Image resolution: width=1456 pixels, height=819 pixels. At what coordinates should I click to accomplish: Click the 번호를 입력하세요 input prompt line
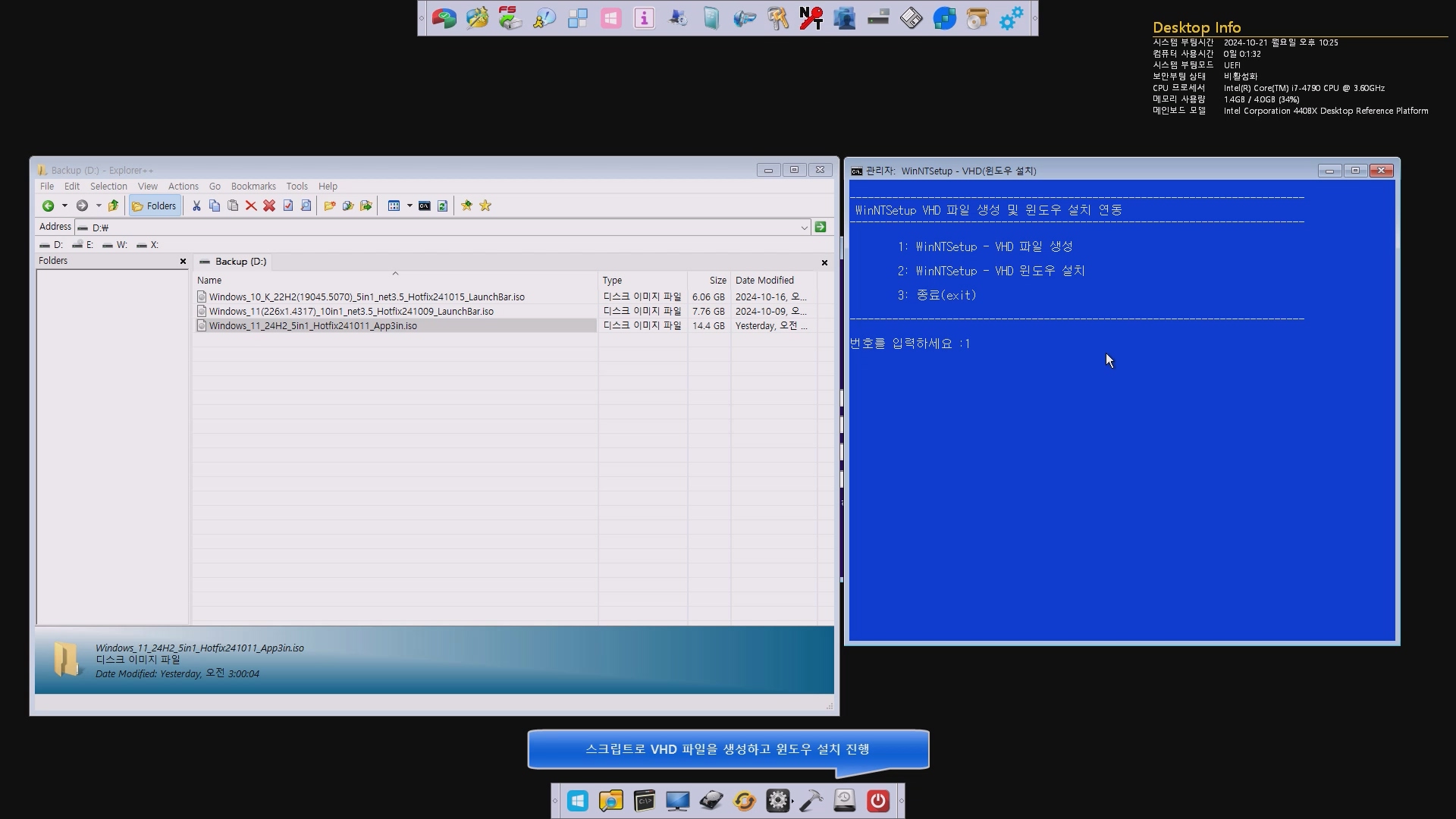click(910, 344)
